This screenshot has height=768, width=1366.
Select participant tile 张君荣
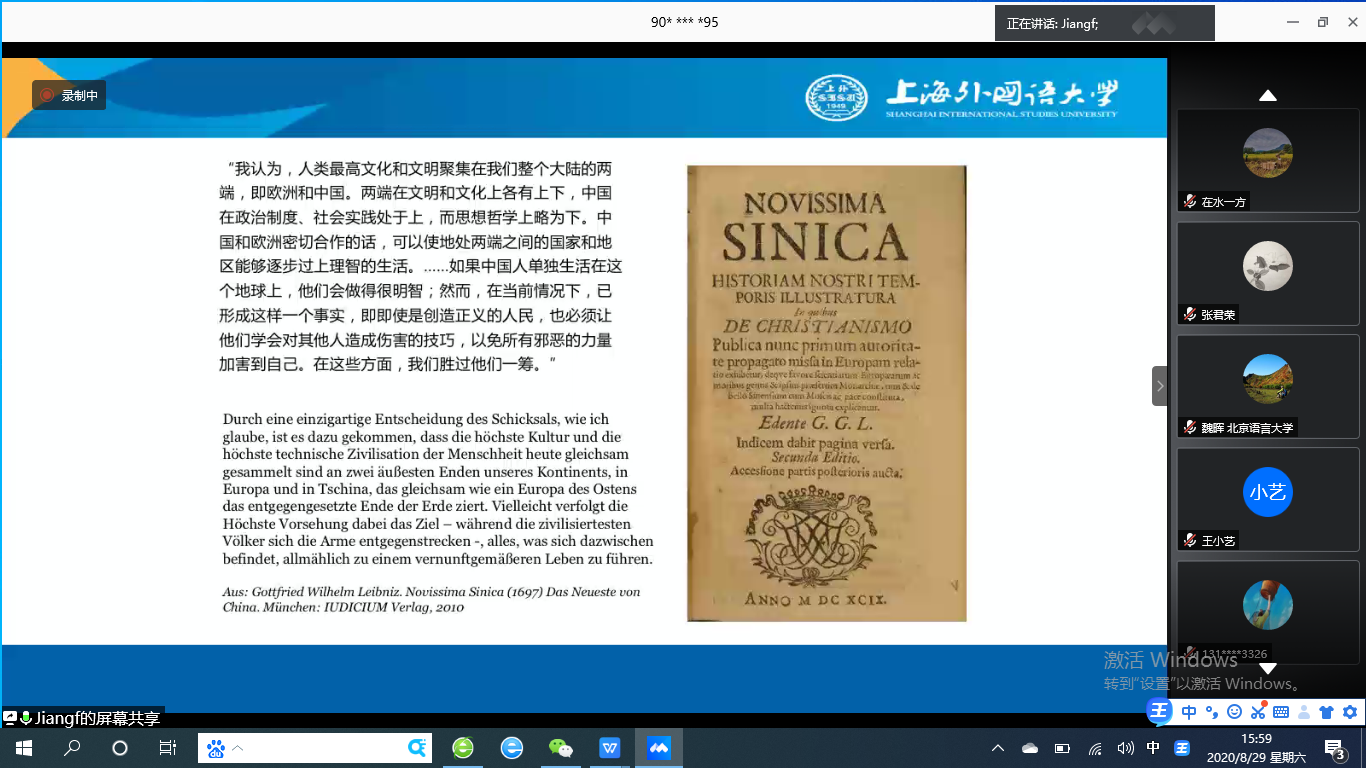click(x=1268, y=272)
